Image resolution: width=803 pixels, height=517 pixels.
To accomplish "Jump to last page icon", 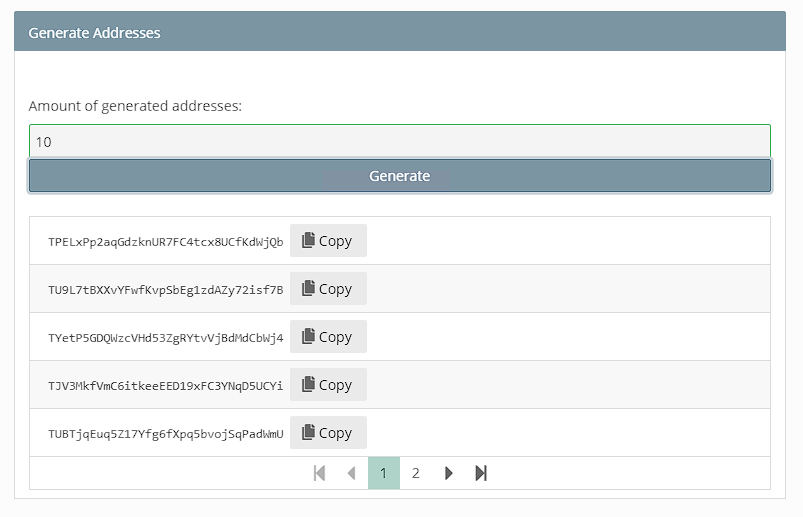I will click(481, 473).
